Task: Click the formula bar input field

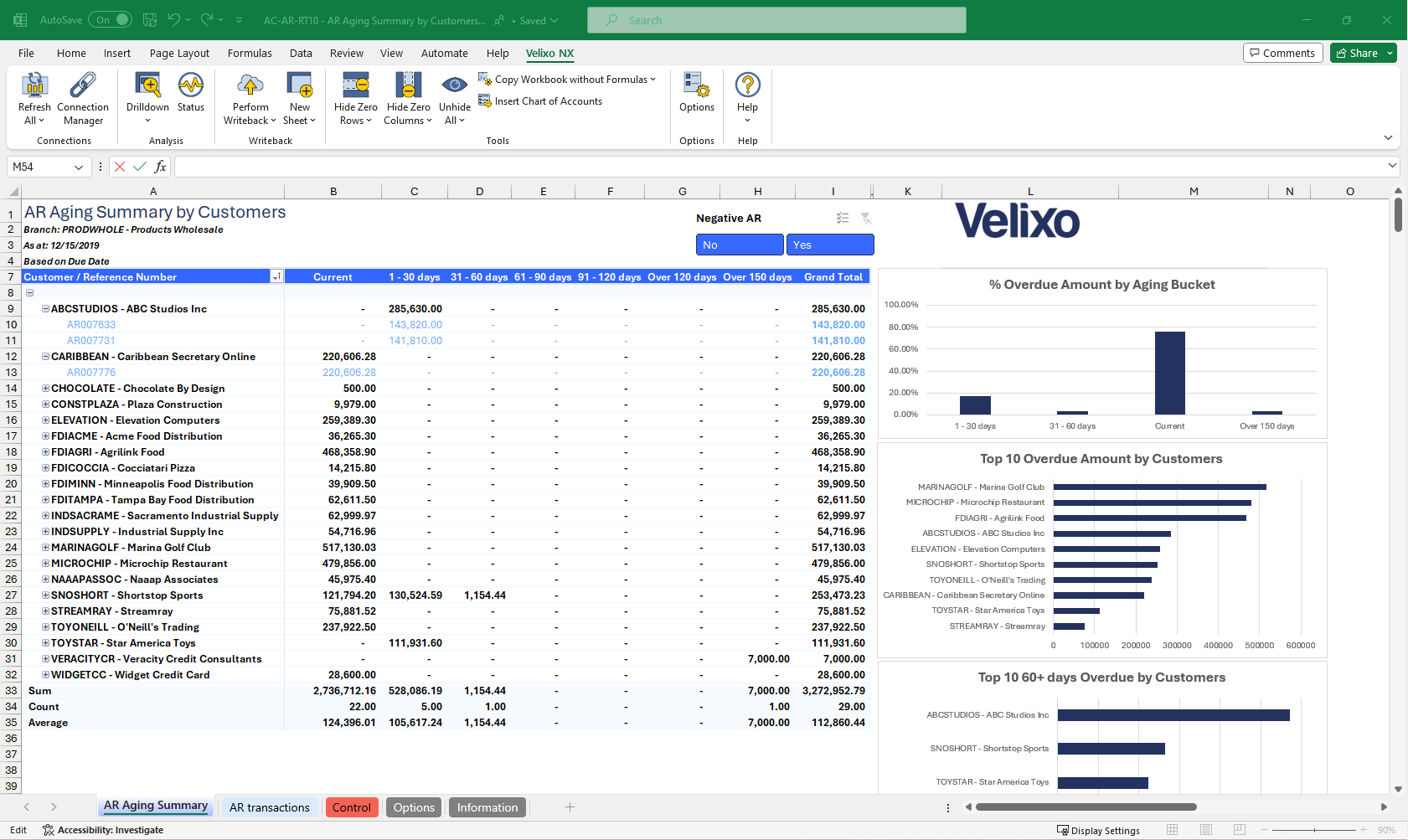Action: click(x=779, y=167)
